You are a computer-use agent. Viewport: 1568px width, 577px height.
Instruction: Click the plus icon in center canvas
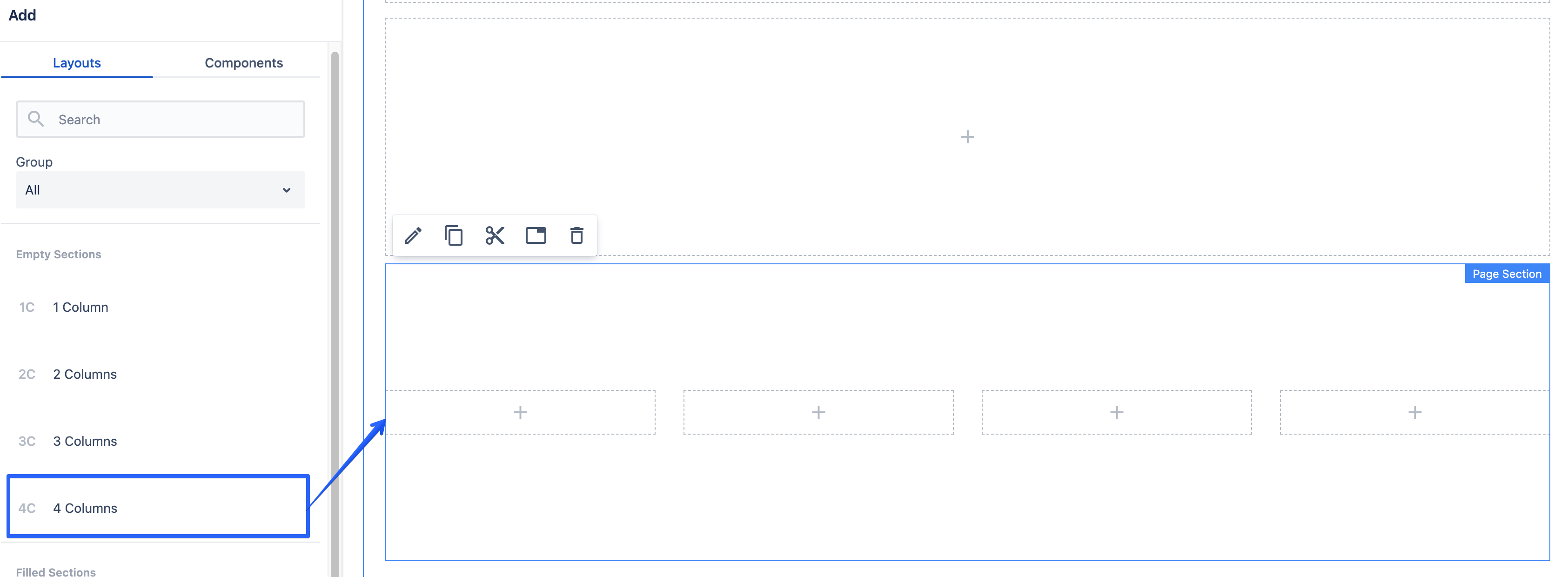click(x=967, y=136)
